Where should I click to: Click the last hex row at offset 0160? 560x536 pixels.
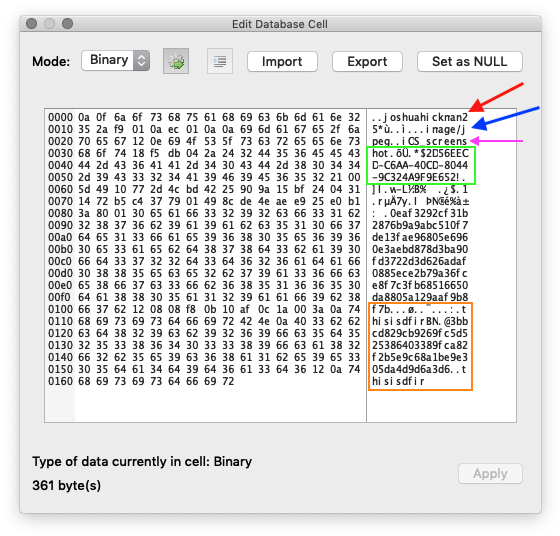point(141,381)
